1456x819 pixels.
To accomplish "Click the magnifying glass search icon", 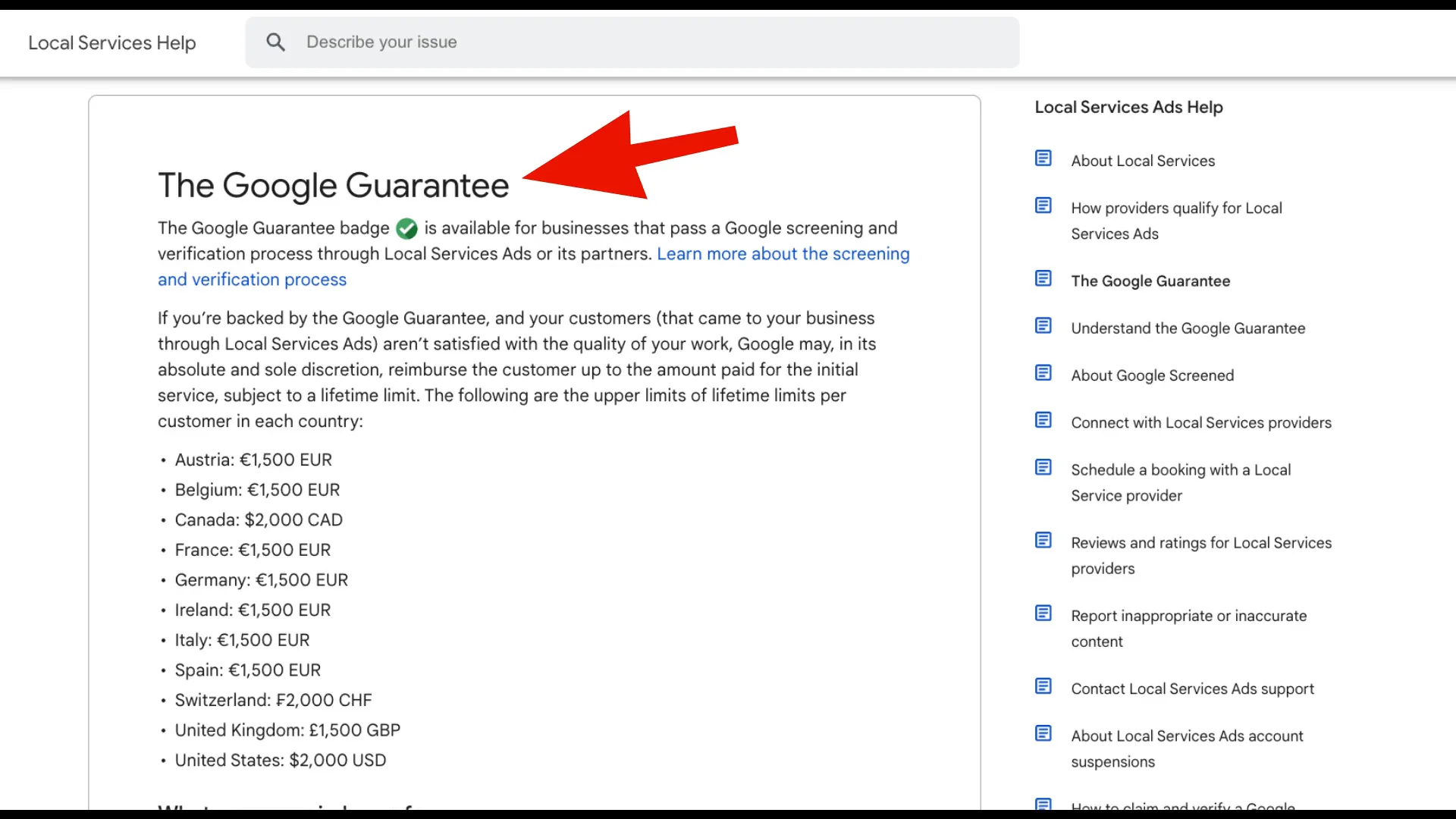I will [275, 42].
